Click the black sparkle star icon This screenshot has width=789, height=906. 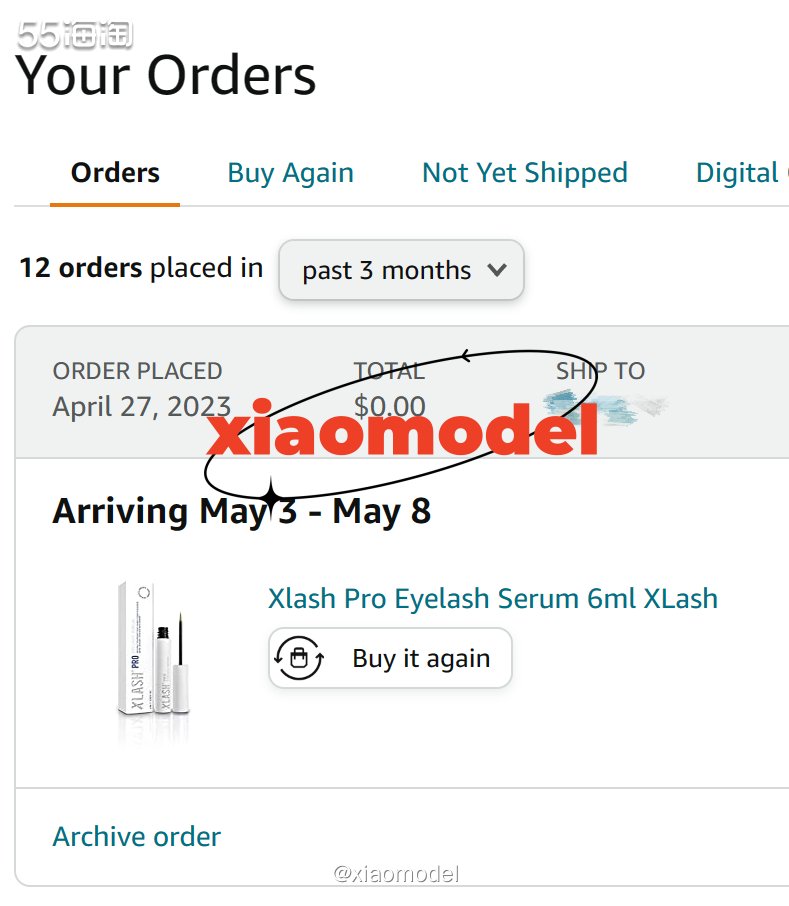[270, 493]
